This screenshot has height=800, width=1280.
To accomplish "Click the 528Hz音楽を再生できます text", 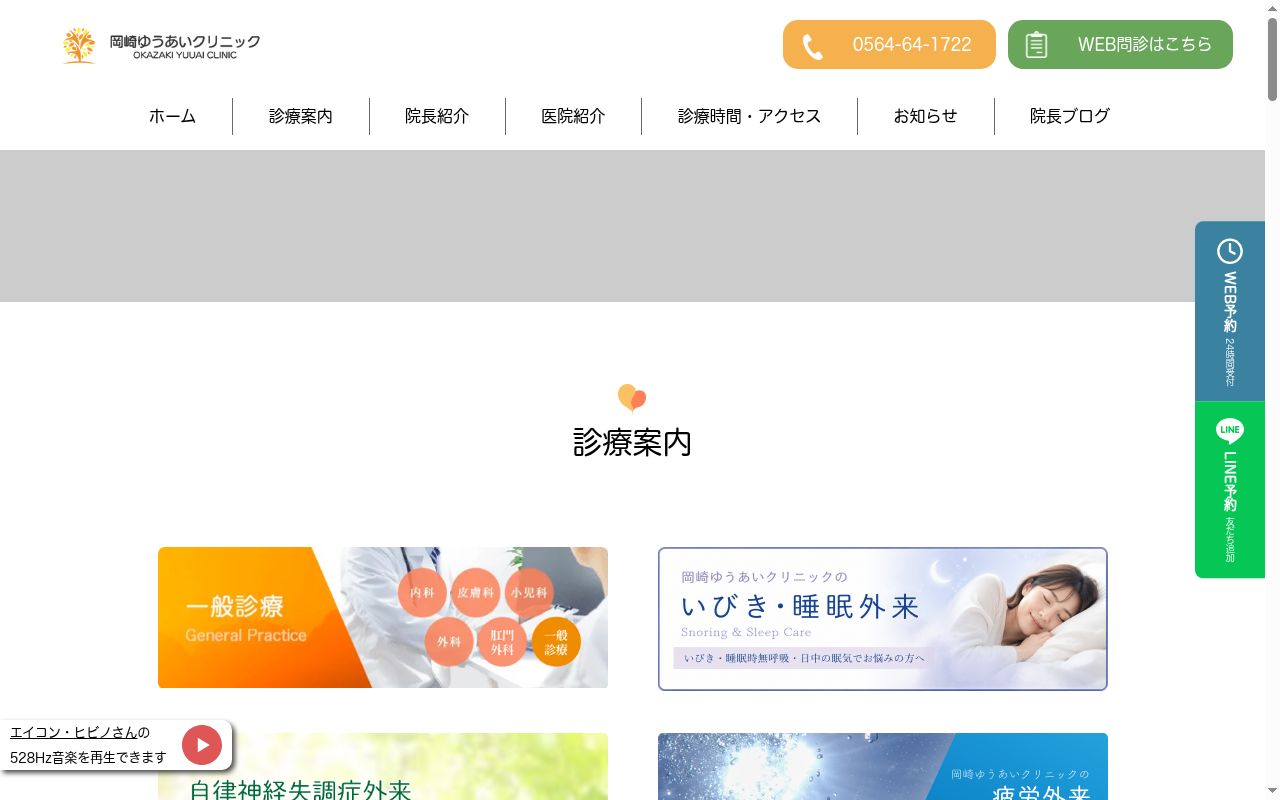I will click(x=88, y=758).
